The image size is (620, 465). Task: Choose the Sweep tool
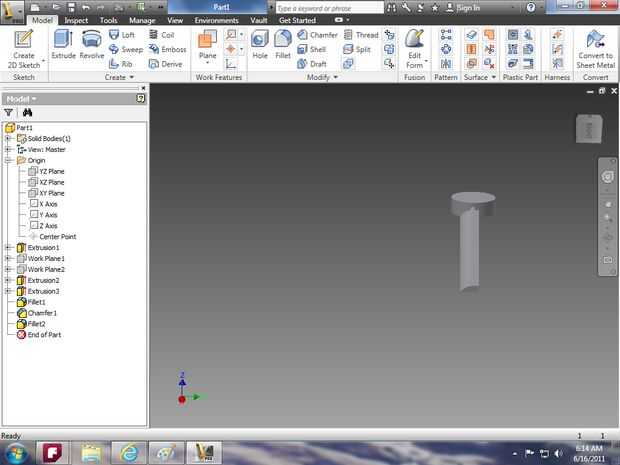pyautogui.click(x=126, y=49)
